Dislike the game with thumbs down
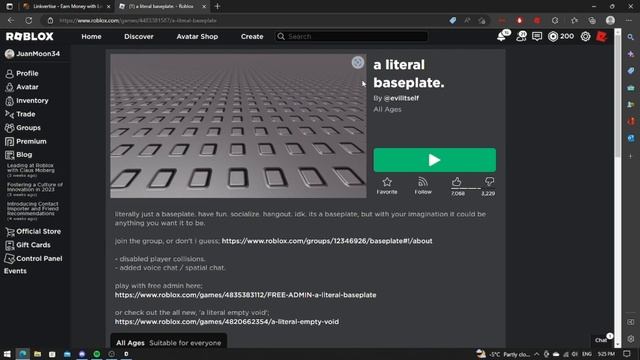Viewport: 640px width, 360px height. coord(489,182)
